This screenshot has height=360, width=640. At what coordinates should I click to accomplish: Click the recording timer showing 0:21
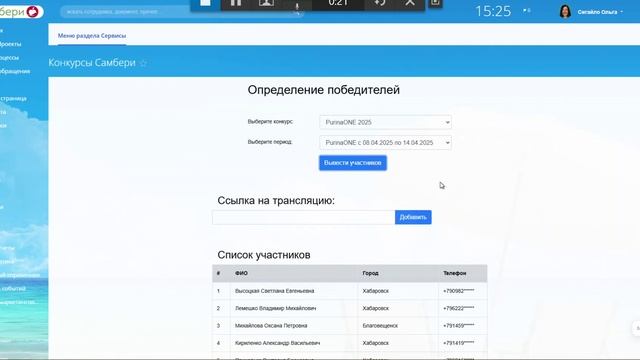338,3
